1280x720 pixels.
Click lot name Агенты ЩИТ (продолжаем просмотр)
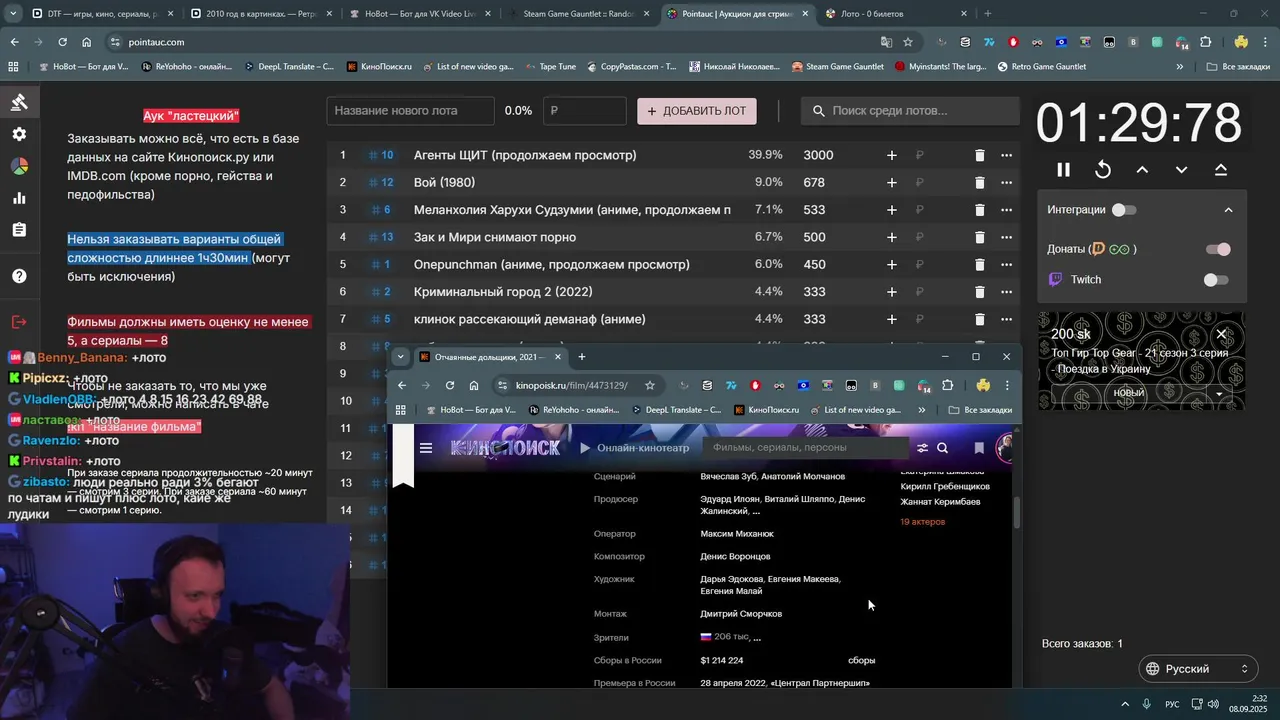click(525, 155)
